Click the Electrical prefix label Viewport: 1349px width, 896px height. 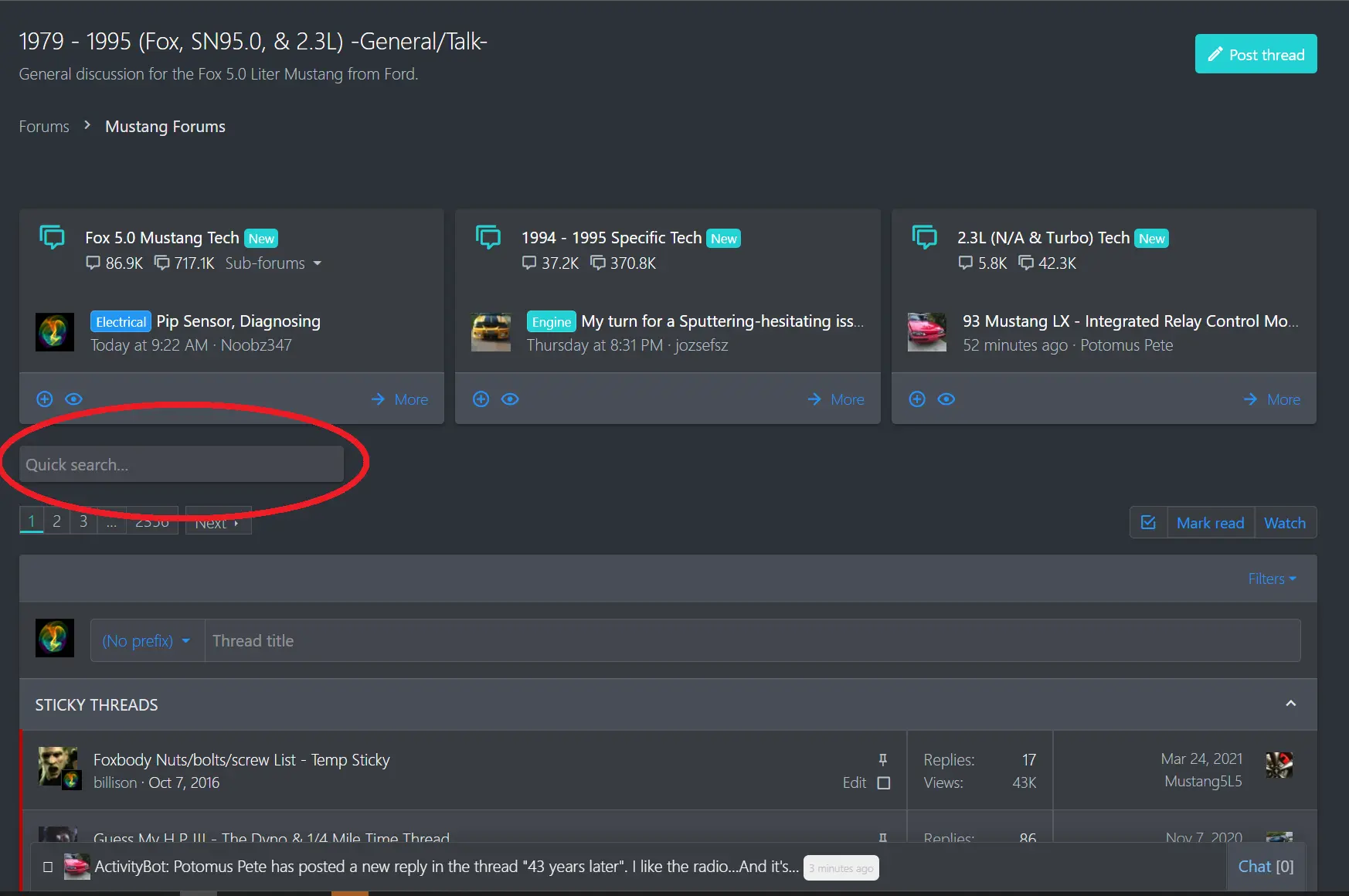(121, 321)
